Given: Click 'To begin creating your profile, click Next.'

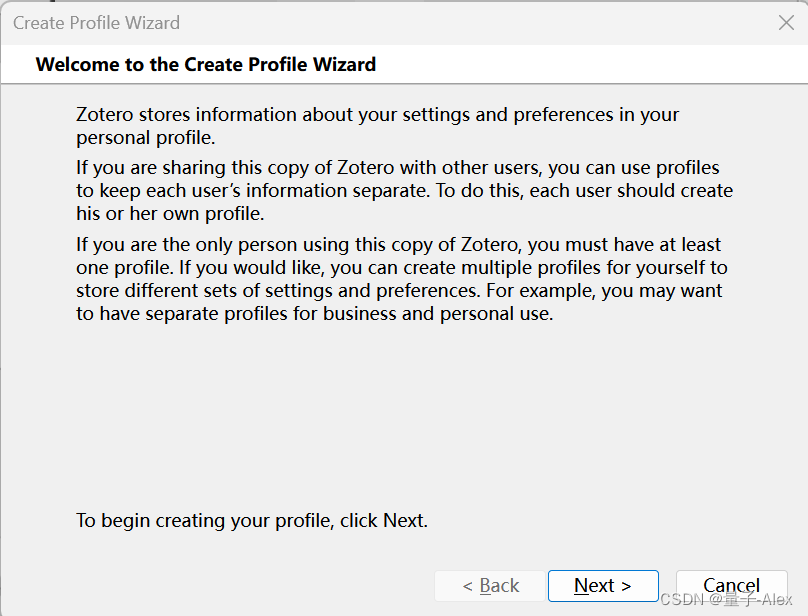Looking at the screenshot, I should point(252,521).
